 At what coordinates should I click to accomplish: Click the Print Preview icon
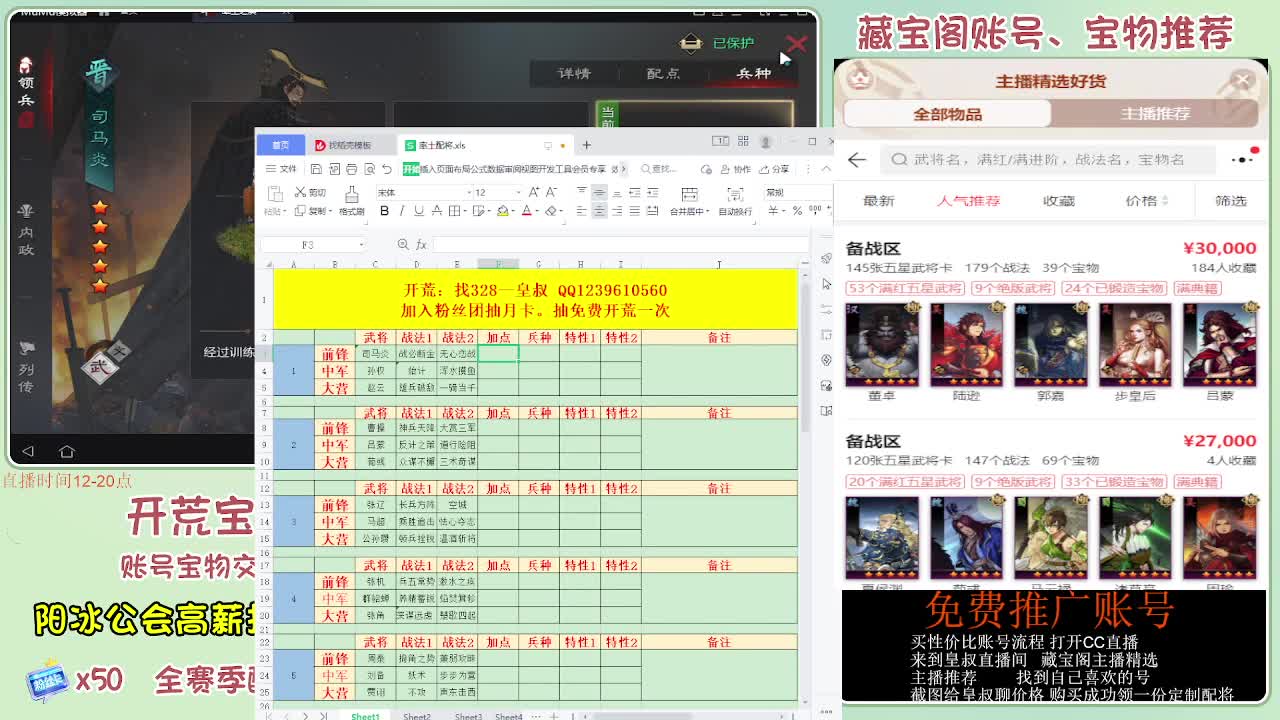(x=370, y=169)
